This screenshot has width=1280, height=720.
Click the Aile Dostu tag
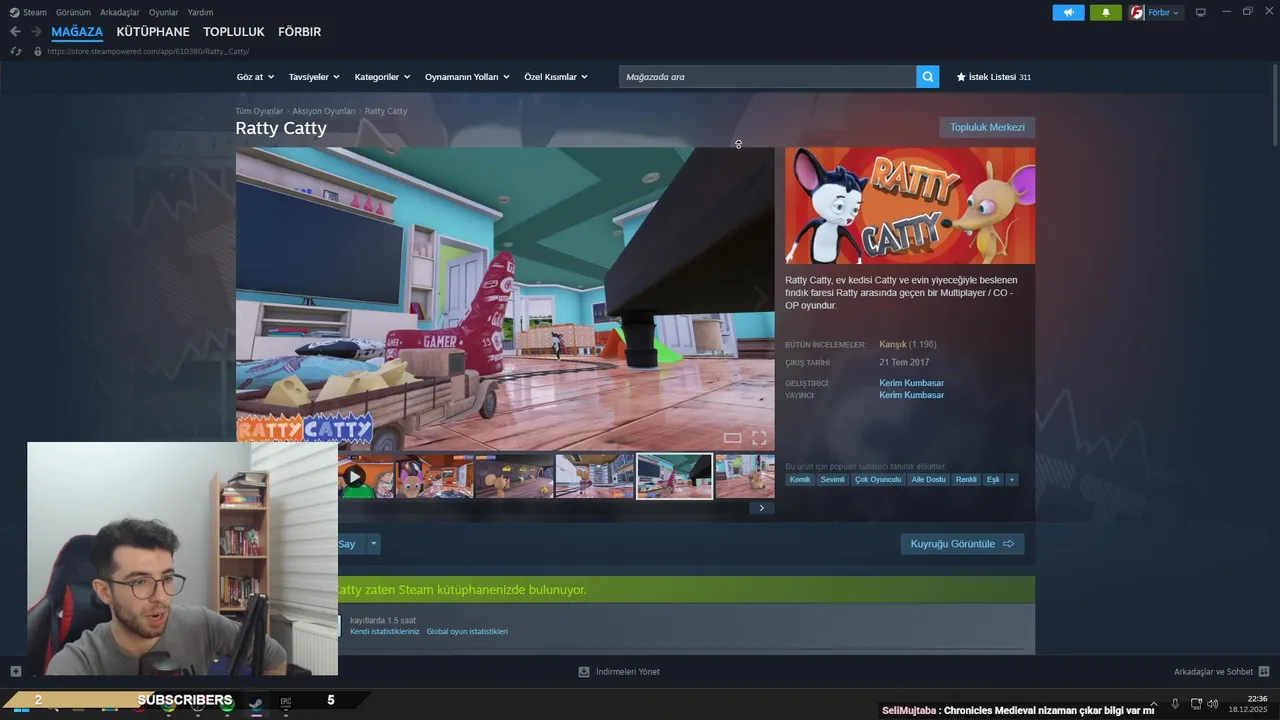pyautogui.click(x=928, y=480)
